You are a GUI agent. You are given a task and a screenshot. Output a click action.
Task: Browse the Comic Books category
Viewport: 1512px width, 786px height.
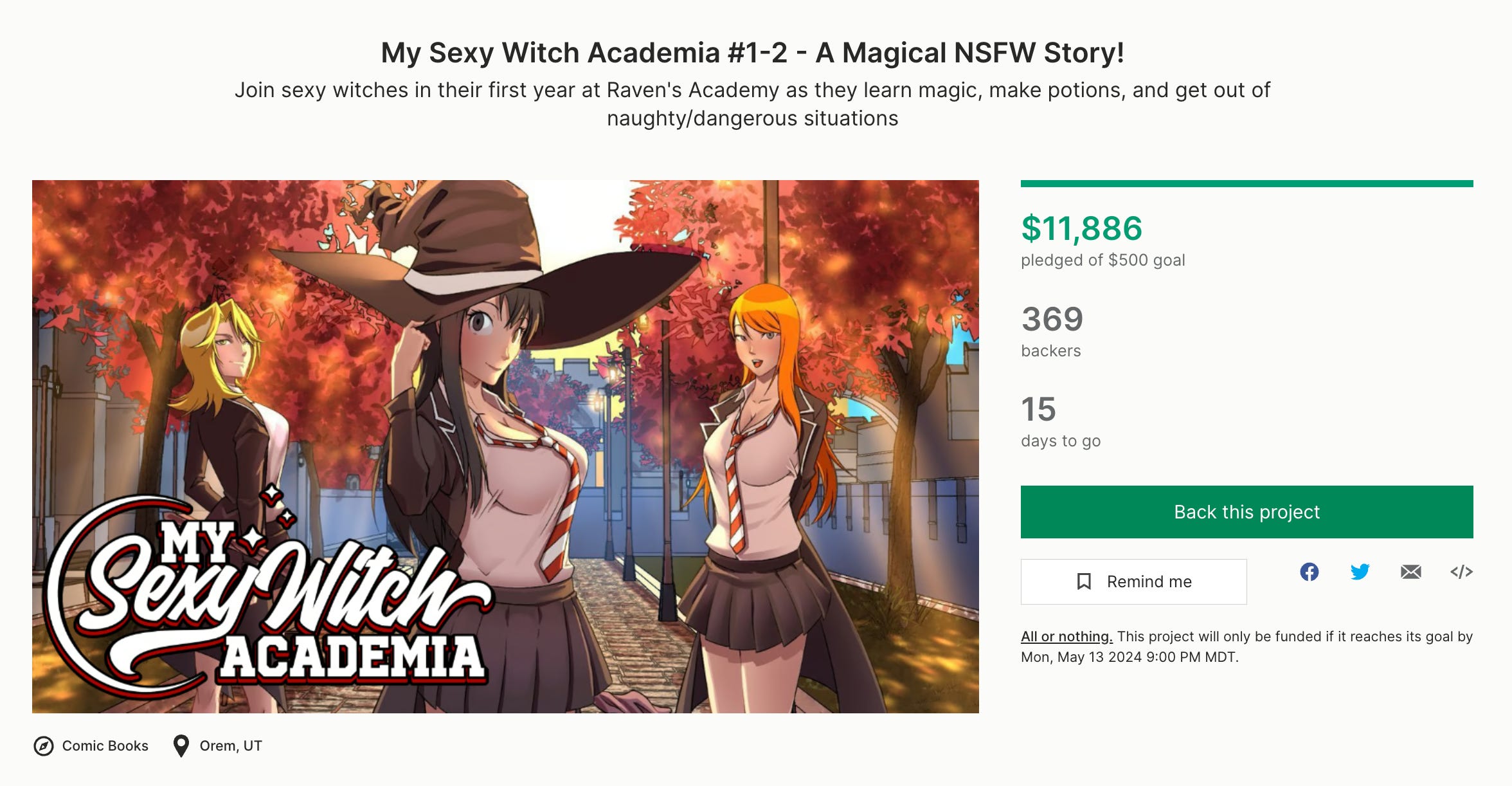[105, 745]
